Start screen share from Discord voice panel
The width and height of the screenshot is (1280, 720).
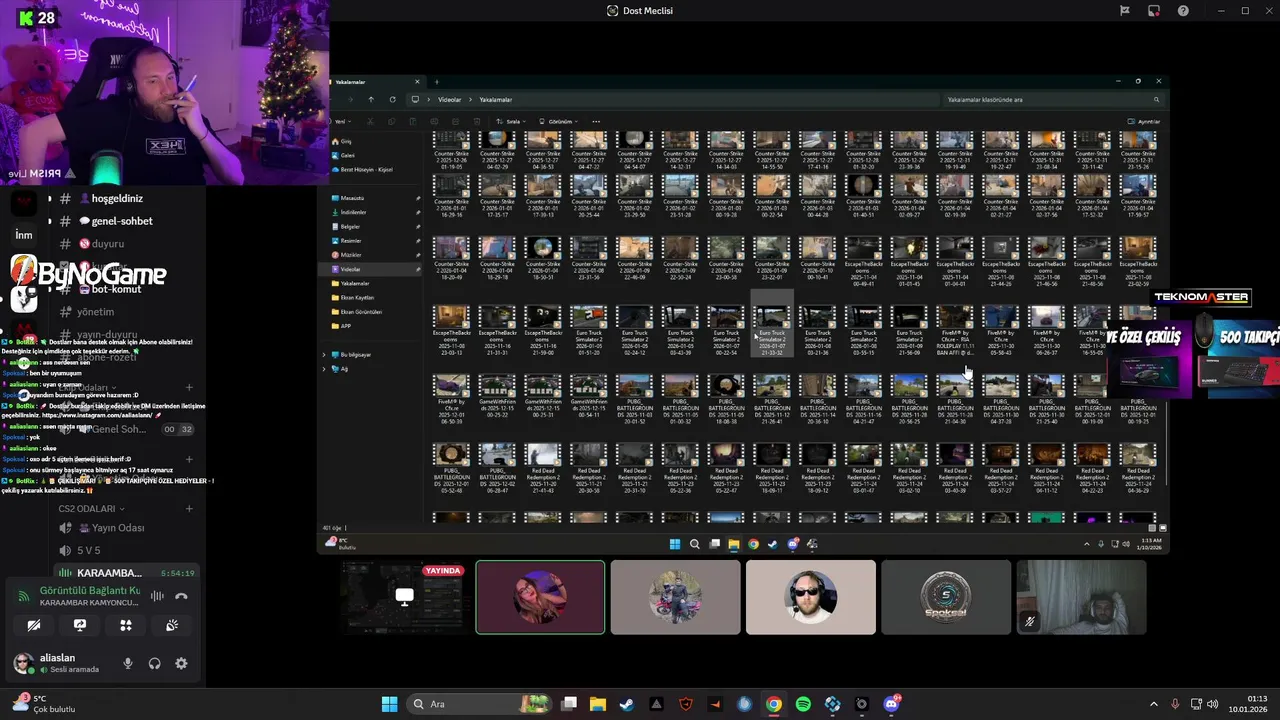tap(80, 625)
